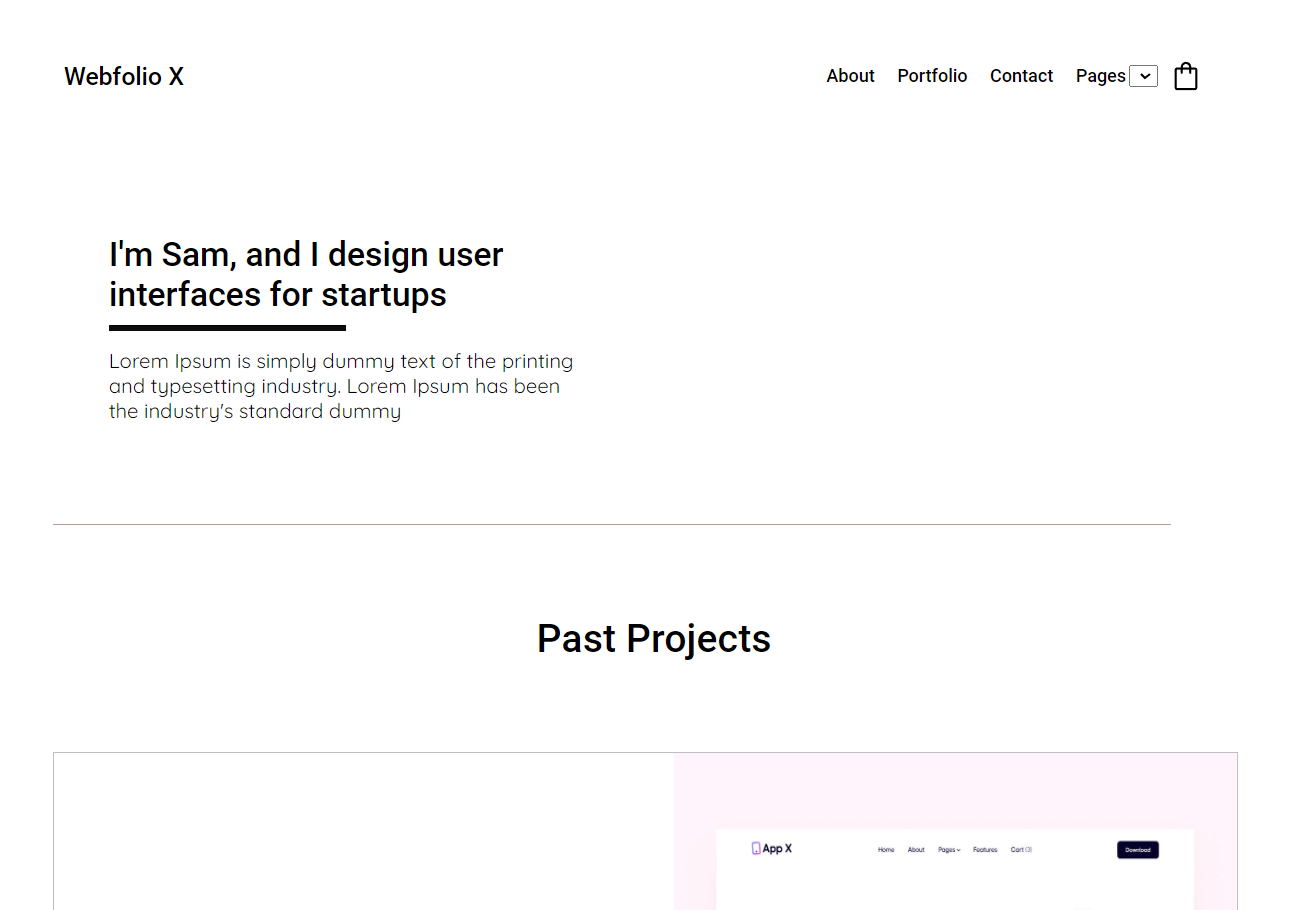The image size is (1299, 910).
Task: Click the Home link in the App X preview
Action: pos(886,850)
